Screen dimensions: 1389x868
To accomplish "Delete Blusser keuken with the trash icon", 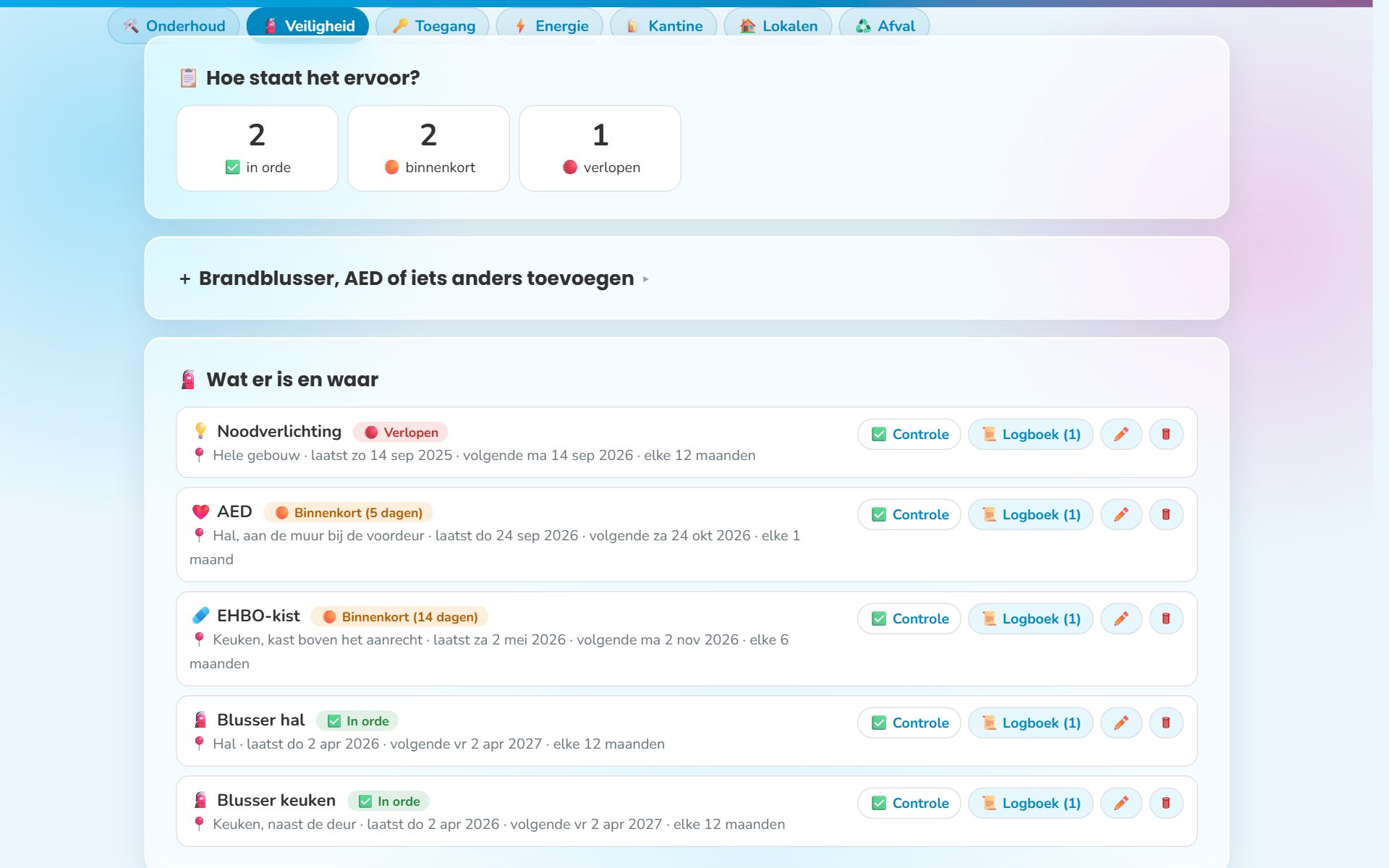I will (x=1165, y=803).
